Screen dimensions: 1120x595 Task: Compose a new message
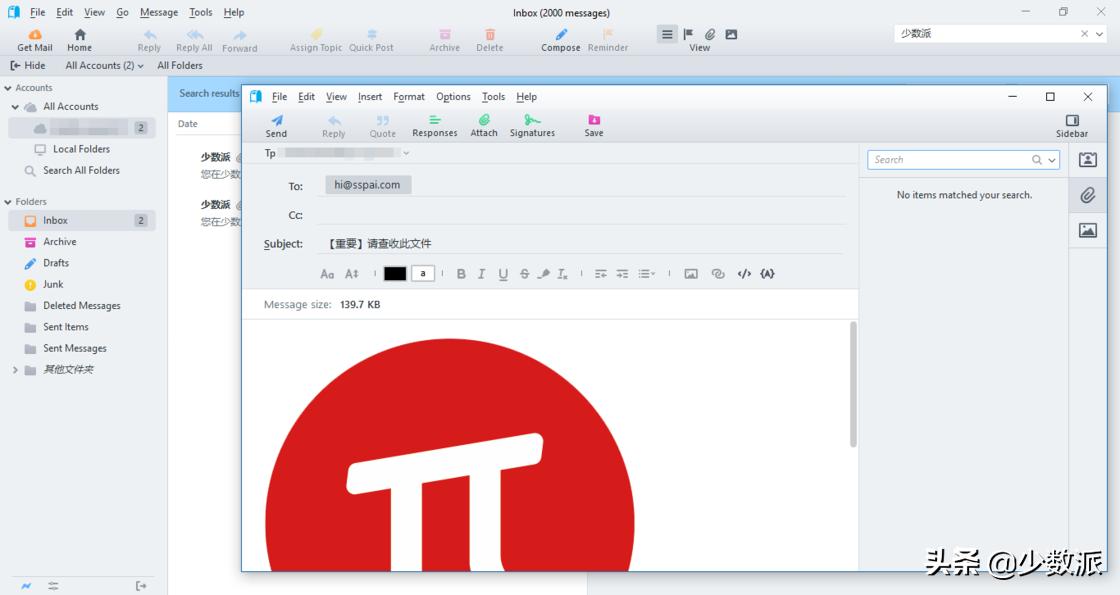coord(561,41)
